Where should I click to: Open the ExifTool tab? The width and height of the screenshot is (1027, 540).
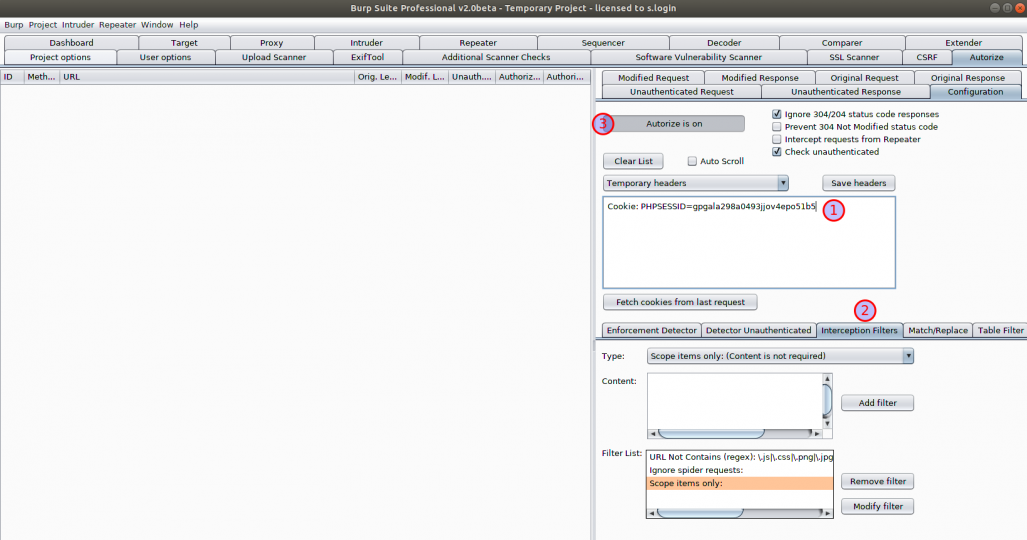click(367, 57)
